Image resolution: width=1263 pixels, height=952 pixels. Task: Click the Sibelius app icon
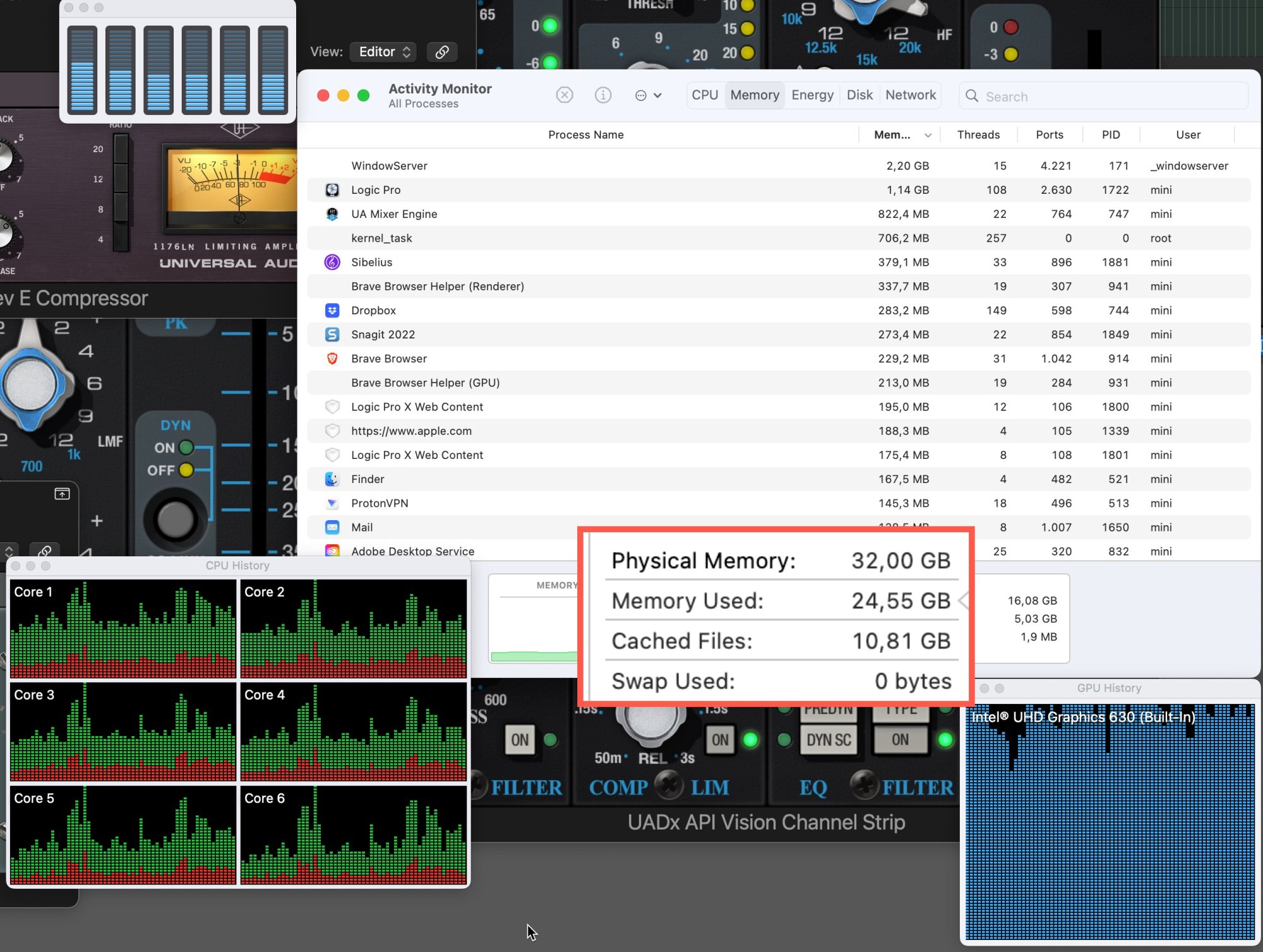332,262
